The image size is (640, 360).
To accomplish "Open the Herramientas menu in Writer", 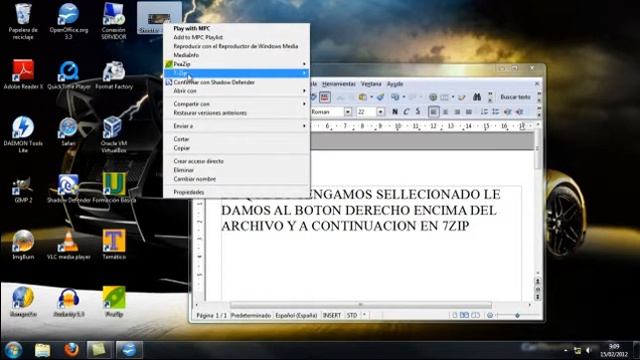I will (338, 84).
